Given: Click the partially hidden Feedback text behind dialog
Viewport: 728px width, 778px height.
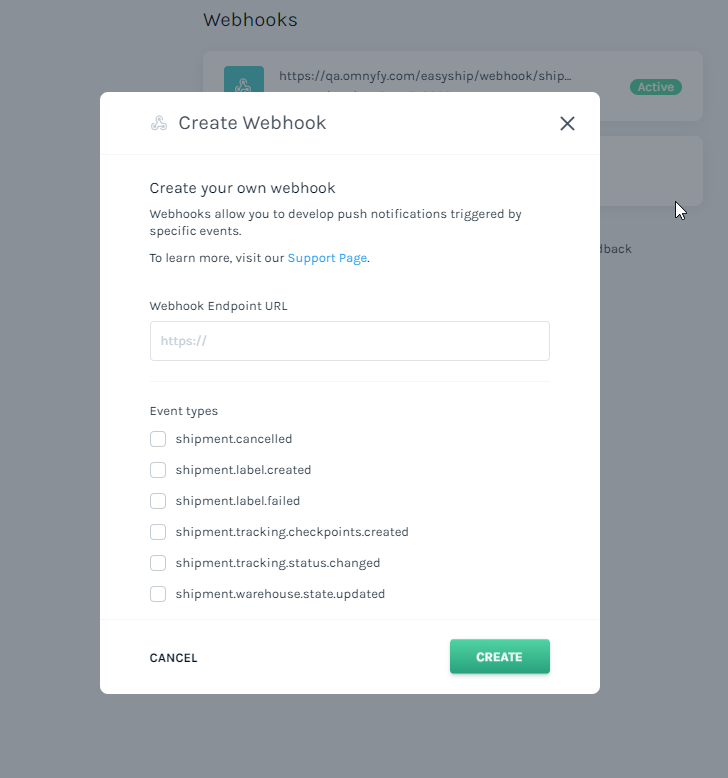Looking at the screenshot, I should [x=616, y=249].
